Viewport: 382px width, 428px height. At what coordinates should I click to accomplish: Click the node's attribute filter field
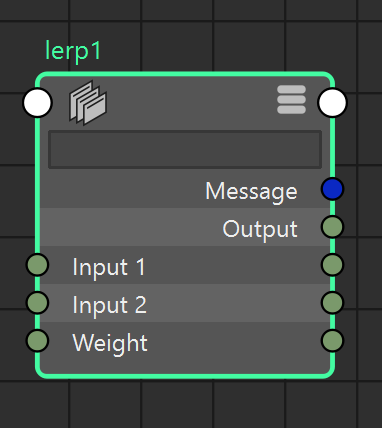pos(185,150)
